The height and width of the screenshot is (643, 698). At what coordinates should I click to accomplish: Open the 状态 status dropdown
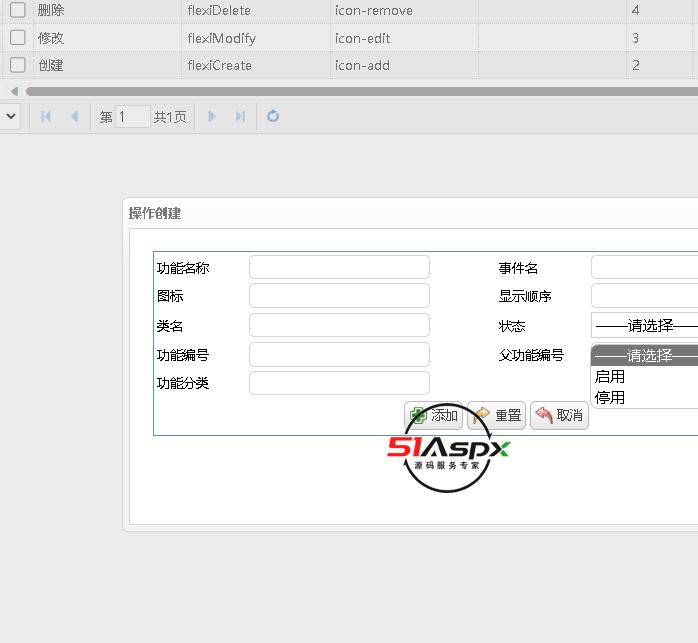coord(644,326)
